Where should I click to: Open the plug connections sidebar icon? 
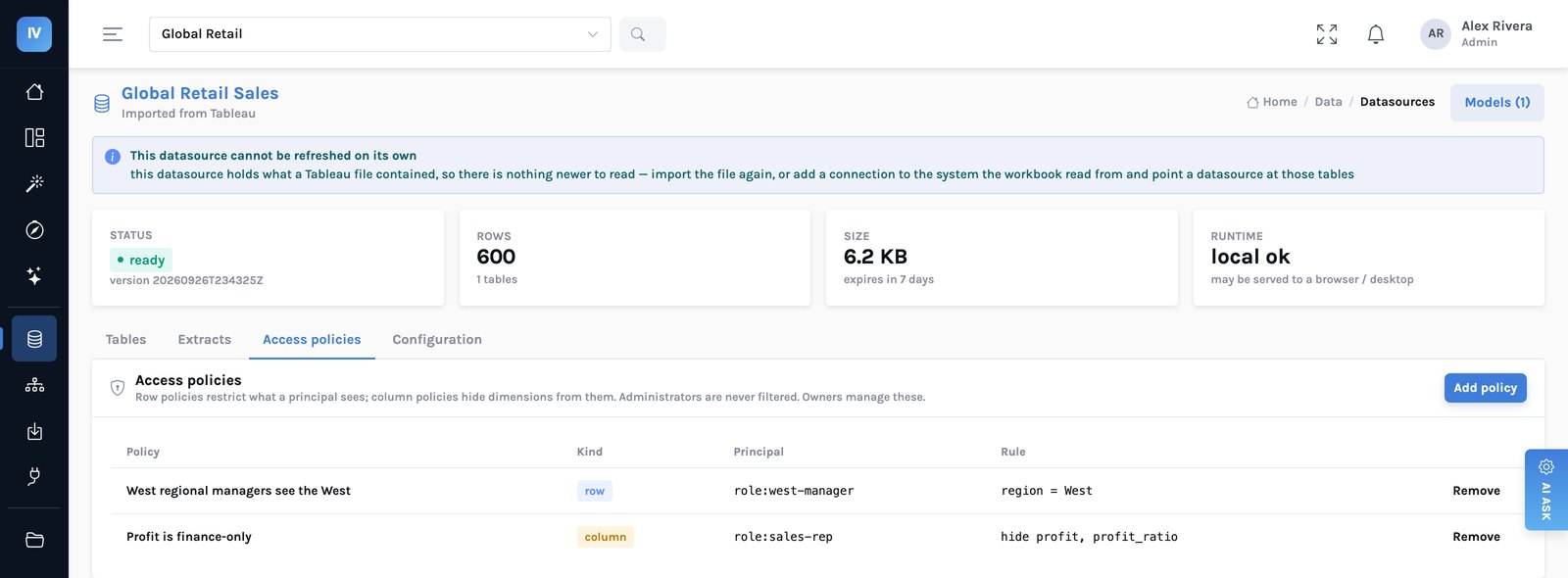click(x=34, y=477)
